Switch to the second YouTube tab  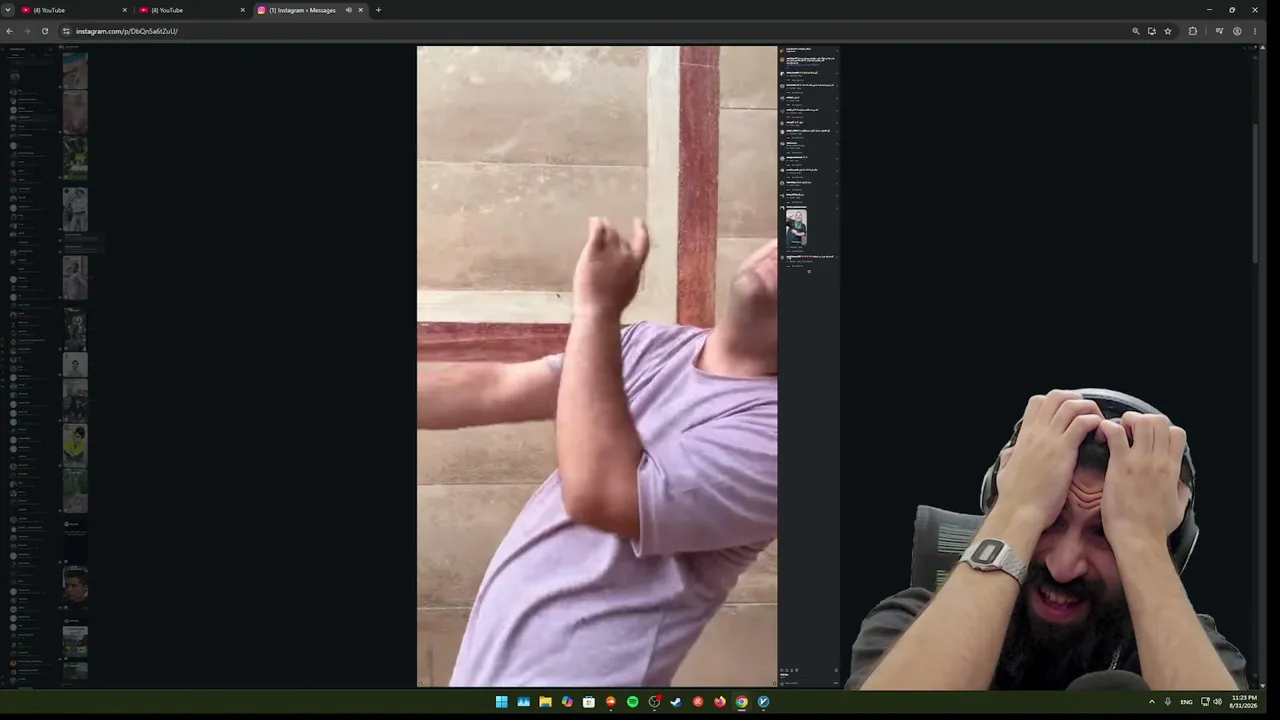[191, 10]
